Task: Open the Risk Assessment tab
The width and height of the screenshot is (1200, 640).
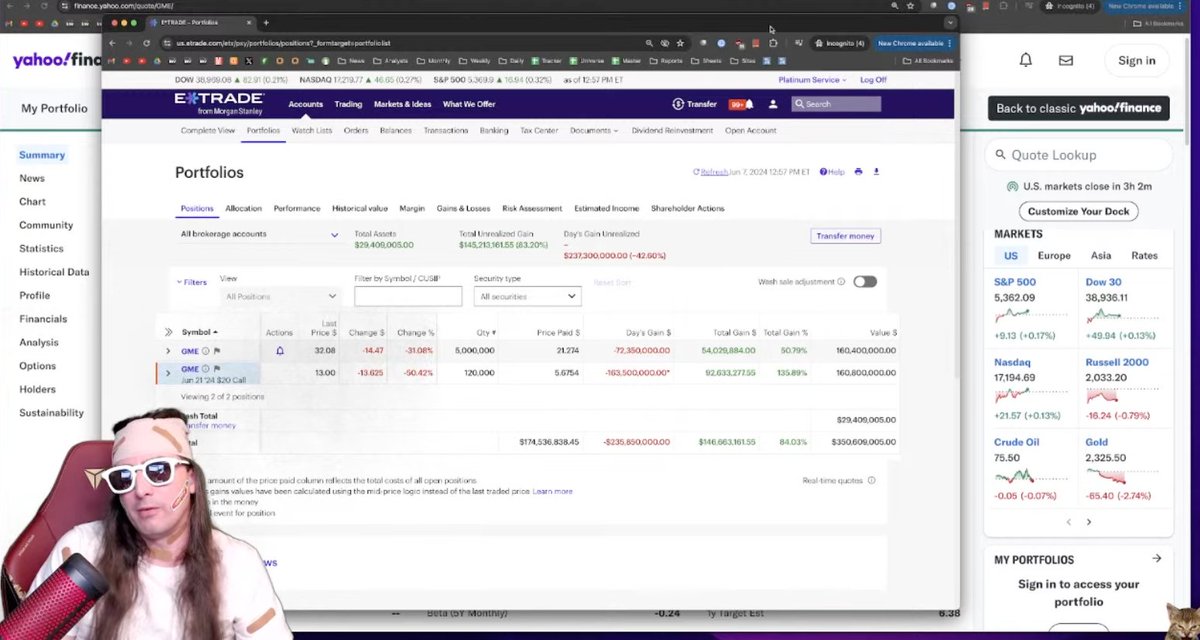Action: point(532,208)
